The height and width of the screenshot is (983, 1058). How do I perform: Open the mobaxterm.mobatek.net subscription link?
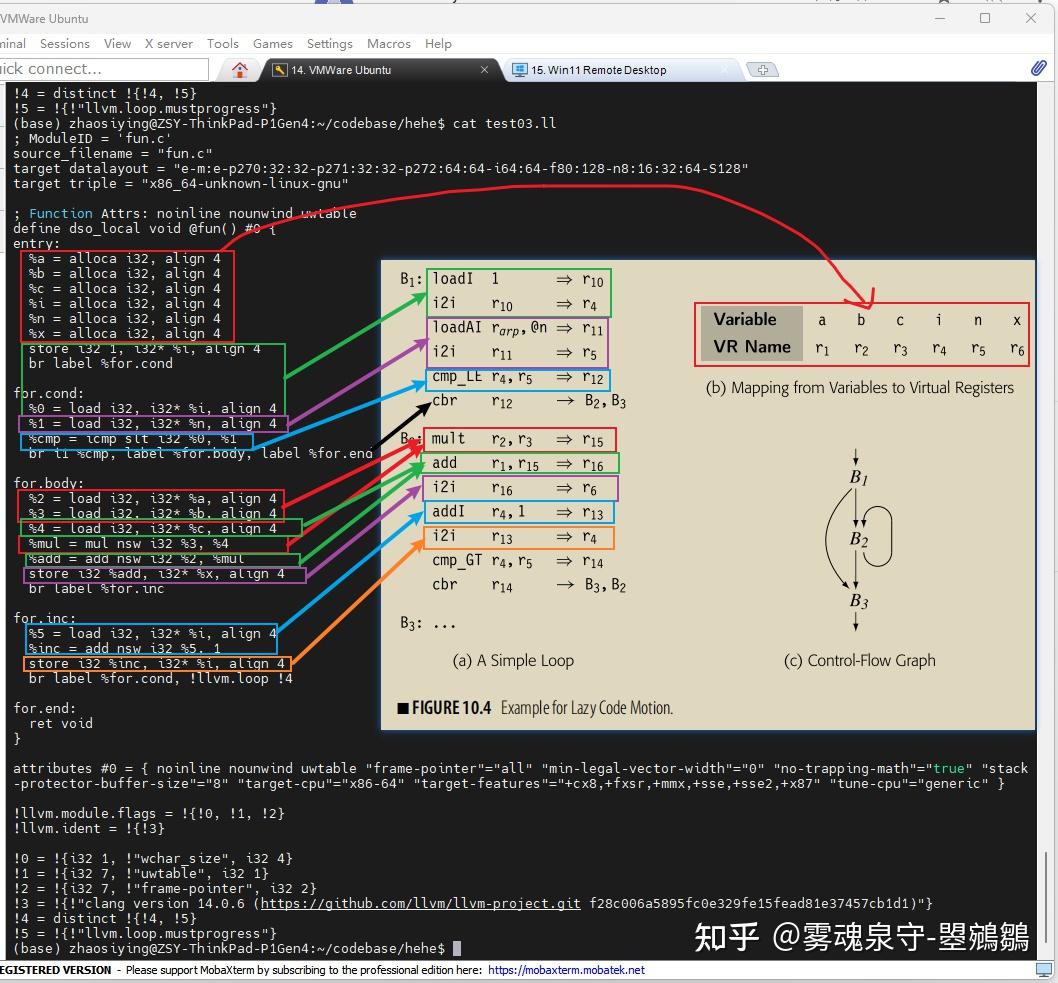click(x=565, y=969)
